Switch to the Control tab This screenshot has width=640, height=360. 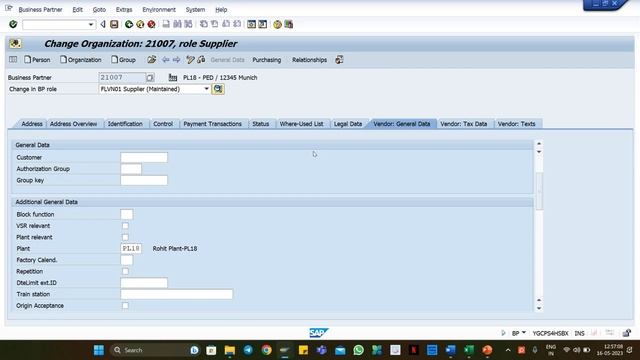tap(163, 124)
